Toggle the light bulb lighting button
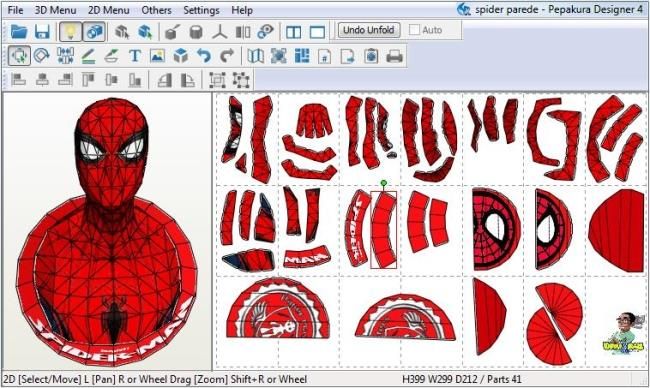650x388 pixels. [70, 32]
